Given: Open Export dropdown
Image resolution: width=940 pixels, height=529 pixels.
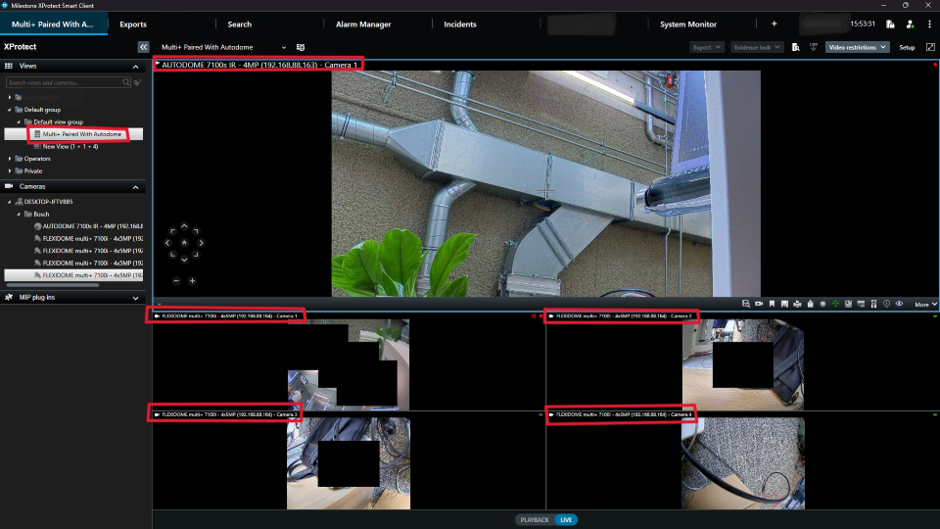Looking at the screenshot, I should coord(707,47).
